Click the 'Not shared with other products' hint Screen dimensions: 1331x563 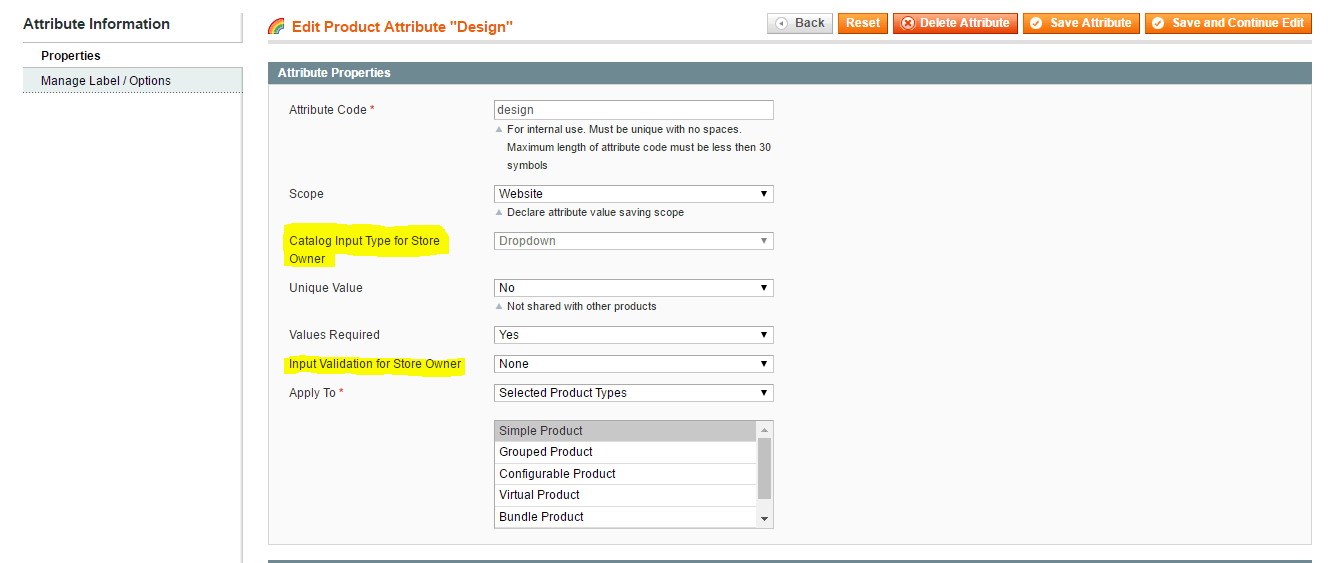pyautogui.click(x=582, y=307)
